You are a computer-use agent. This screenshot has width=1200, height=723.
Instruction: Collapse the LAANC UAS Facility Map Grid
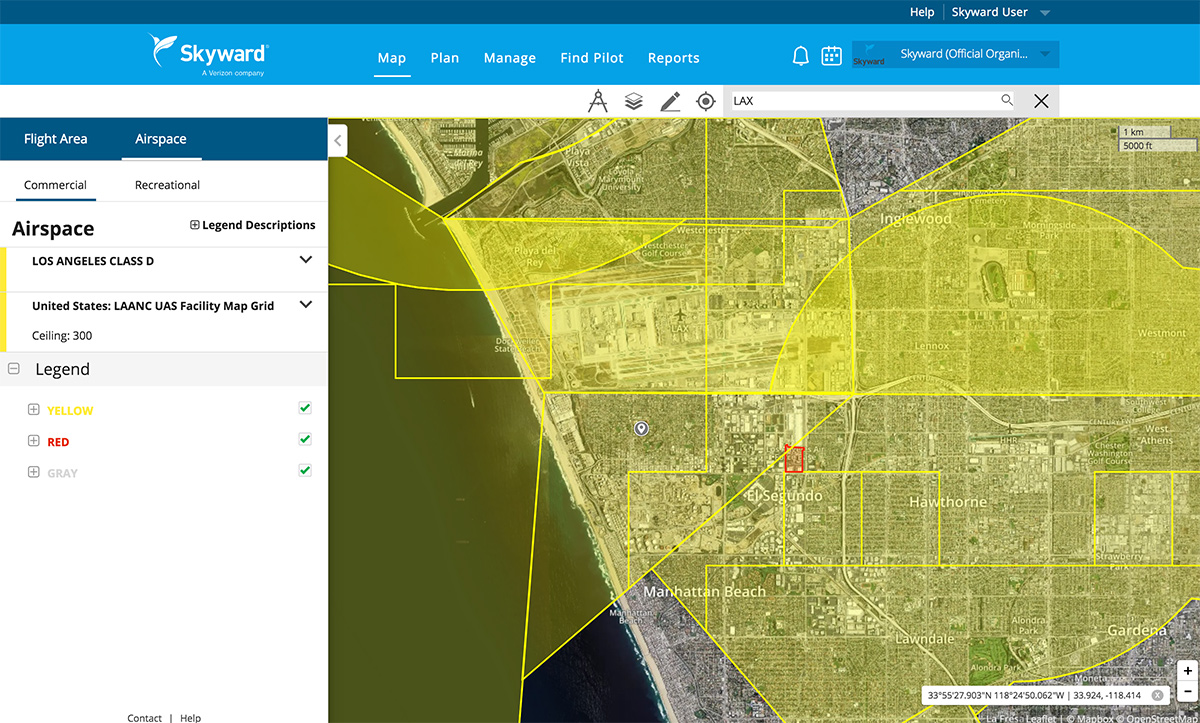306,305
